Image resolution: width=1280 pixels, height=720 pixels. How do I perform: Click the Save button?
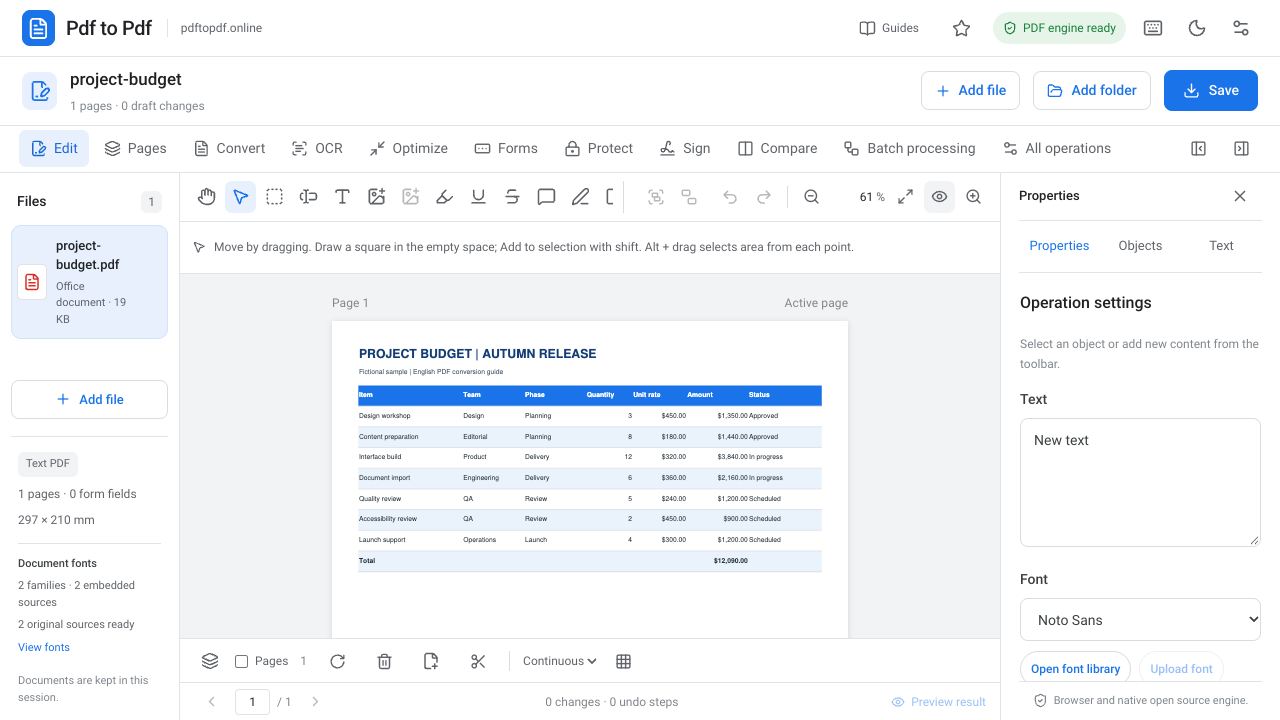1211,90
